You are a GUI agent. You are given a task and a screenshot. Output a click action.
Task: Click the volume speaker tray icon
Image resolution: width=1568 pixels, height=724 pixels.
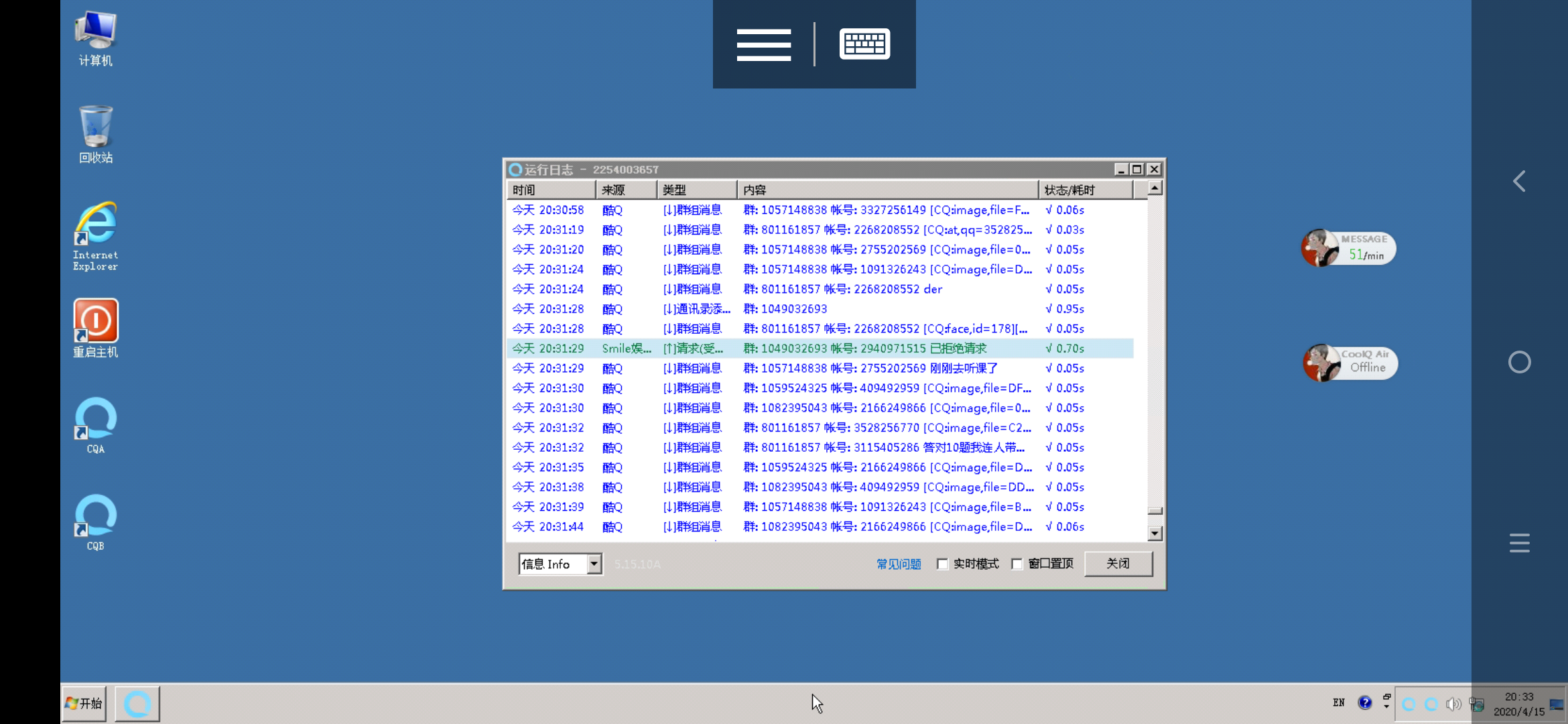[1452, 704]
